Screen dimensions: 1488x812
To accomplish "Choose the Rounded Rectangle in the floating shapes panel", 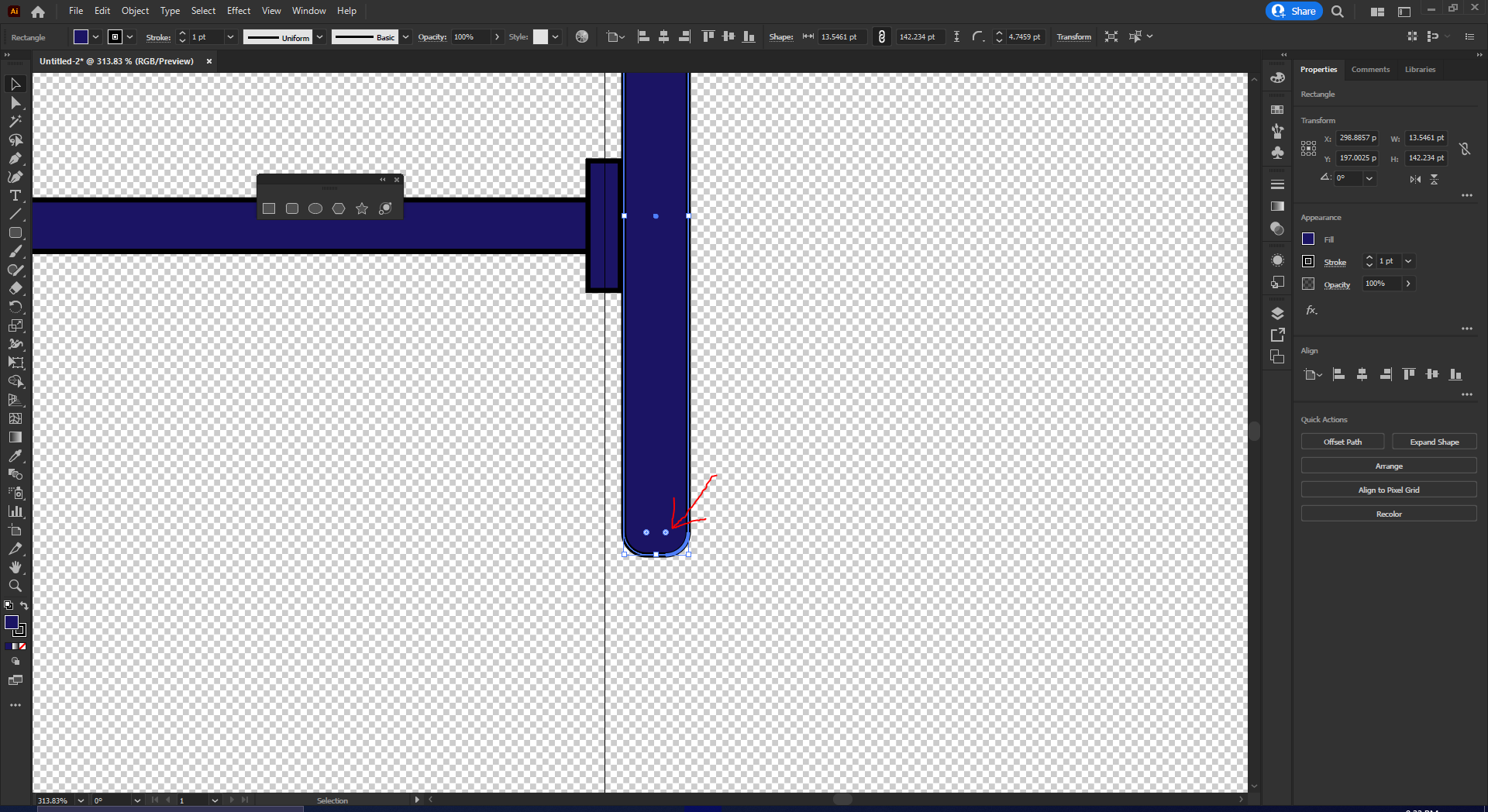I will [292, 208].
